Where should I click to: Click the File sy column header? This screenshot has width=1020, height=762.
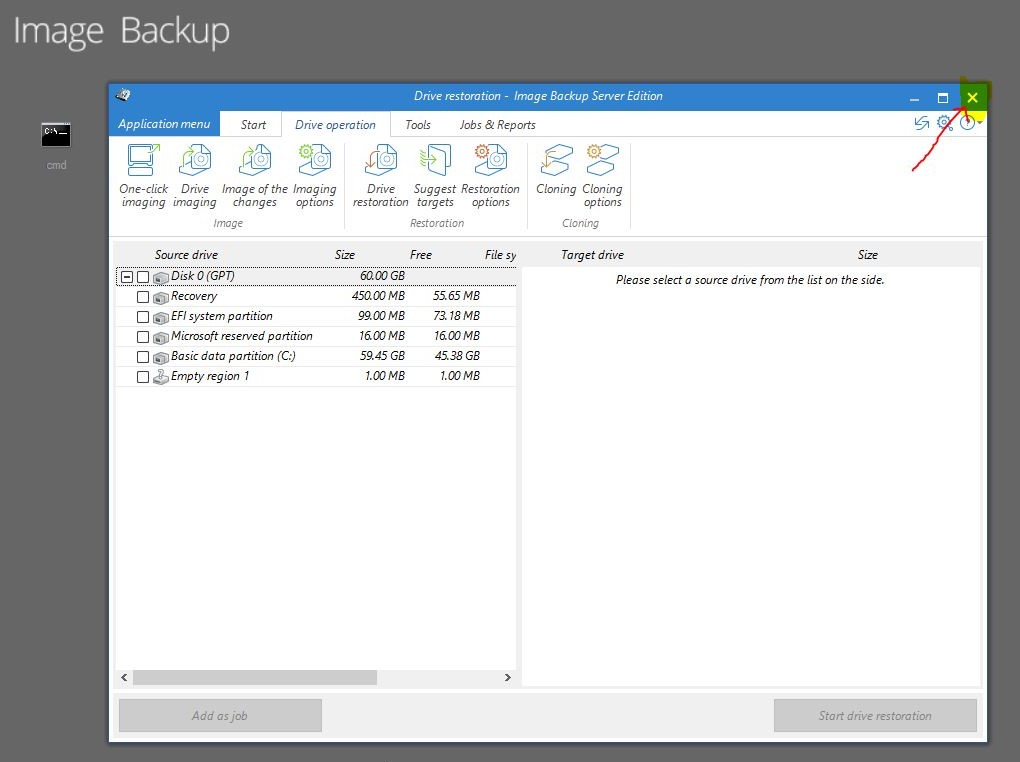pos(500,254)
